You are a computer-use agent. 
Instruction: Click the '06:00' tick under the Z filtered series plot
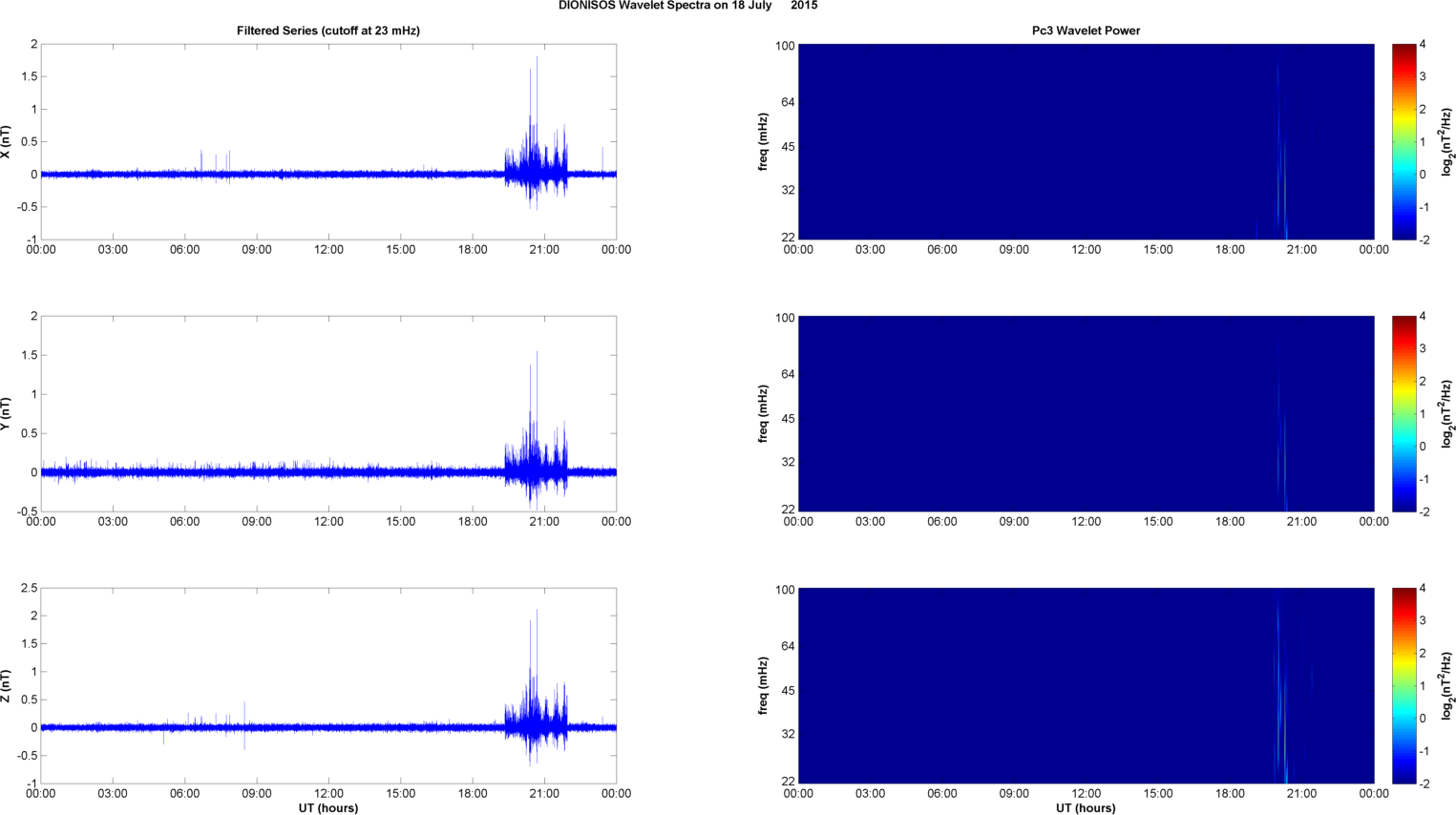coord(184,794)
